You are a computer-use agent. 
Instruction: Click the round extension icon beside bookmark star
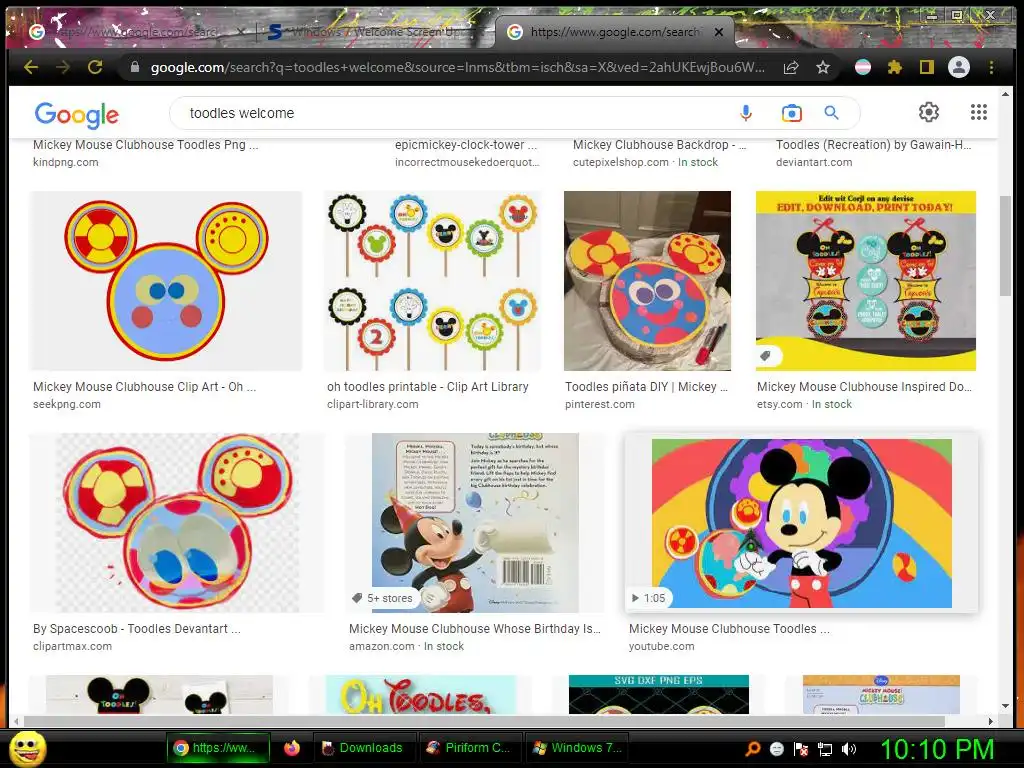[x=863, y=67]
